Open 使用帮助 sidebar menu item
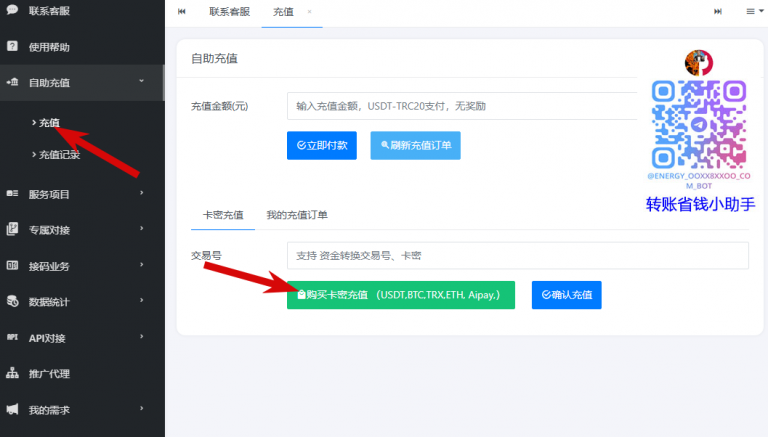 [82, 47]
